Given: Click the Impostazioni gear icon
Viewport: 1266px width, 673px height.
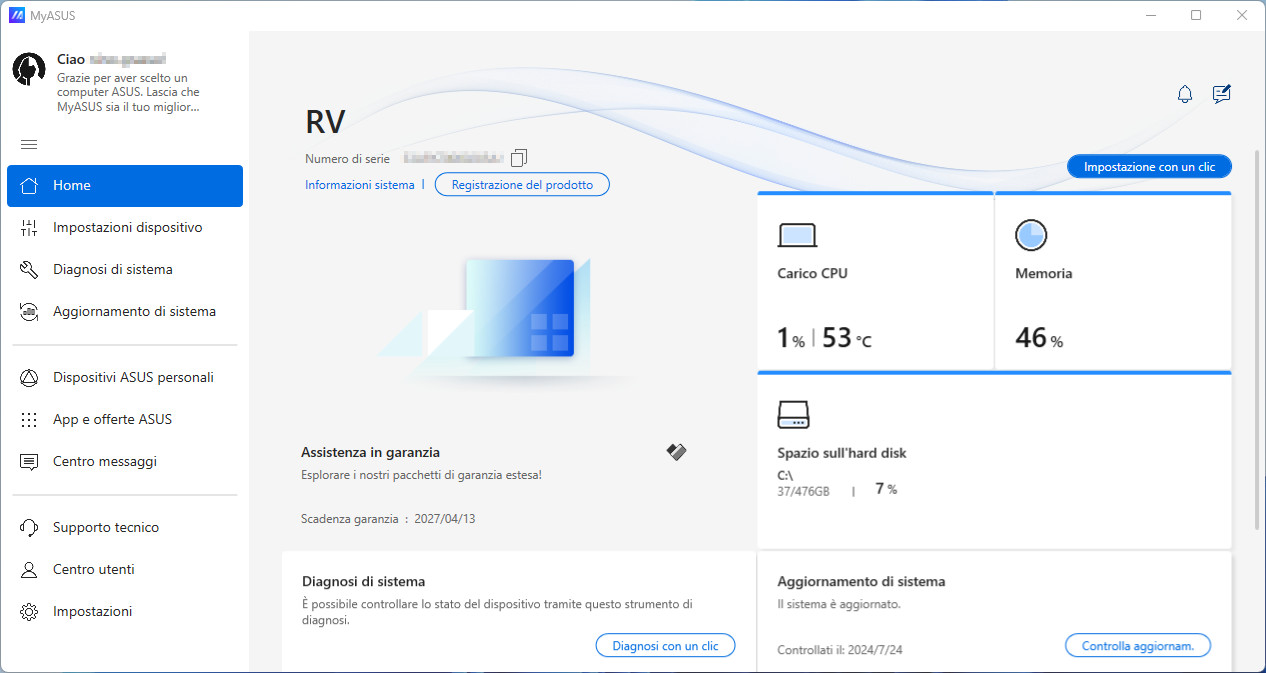Looking at the screenshot, I should (x=29, y=611).
